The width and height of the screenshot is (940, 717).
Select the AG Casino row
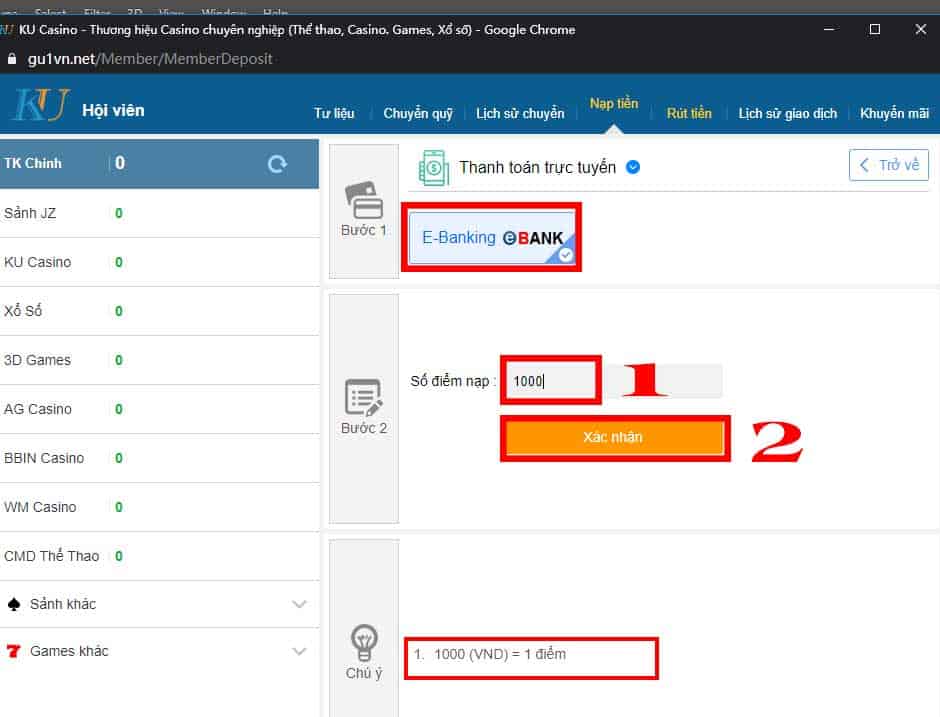[159, 409]
